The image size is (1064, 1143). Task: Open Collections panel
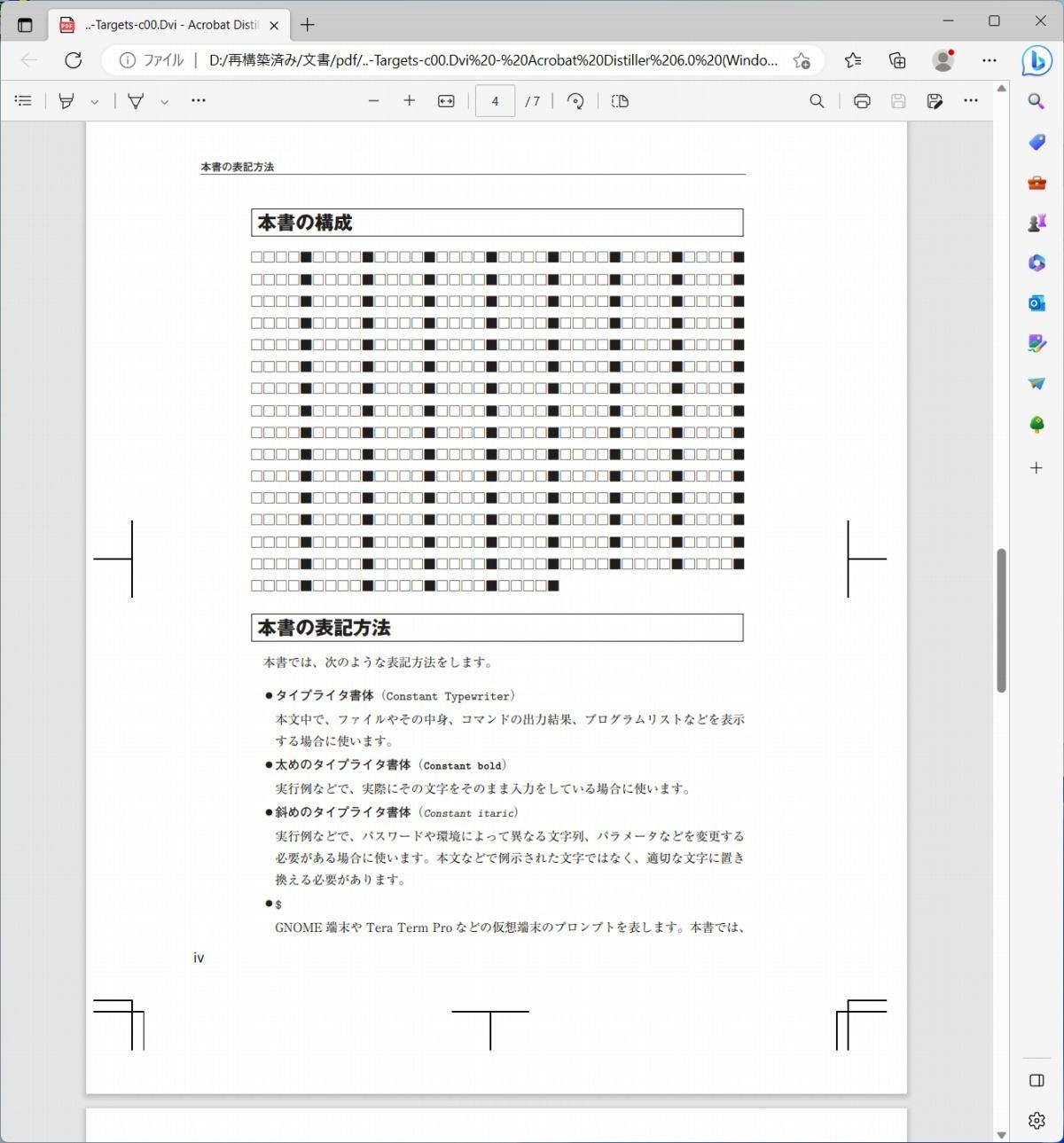point(897,60)
